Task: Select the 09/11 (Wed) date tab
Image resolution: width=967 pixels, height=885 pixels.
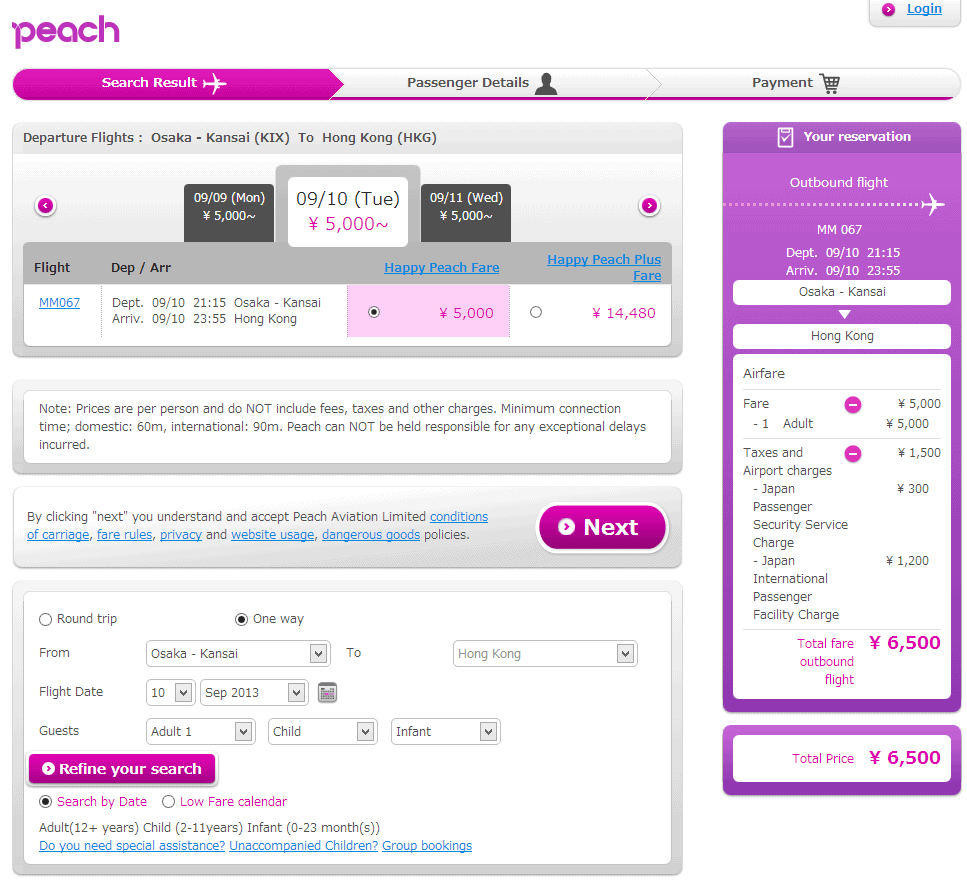Action: pyautogui.click(x=466, y=207)
